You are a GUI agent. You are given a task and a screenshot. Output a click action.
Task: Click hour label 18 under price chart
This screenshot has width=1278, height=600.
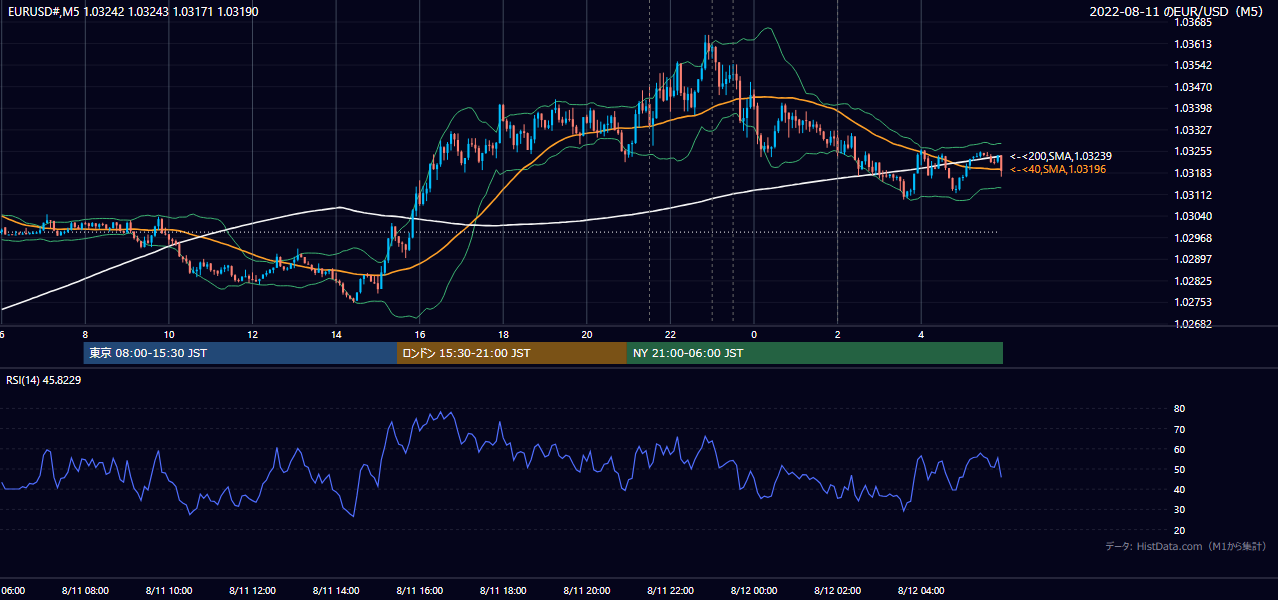[503, 334]
